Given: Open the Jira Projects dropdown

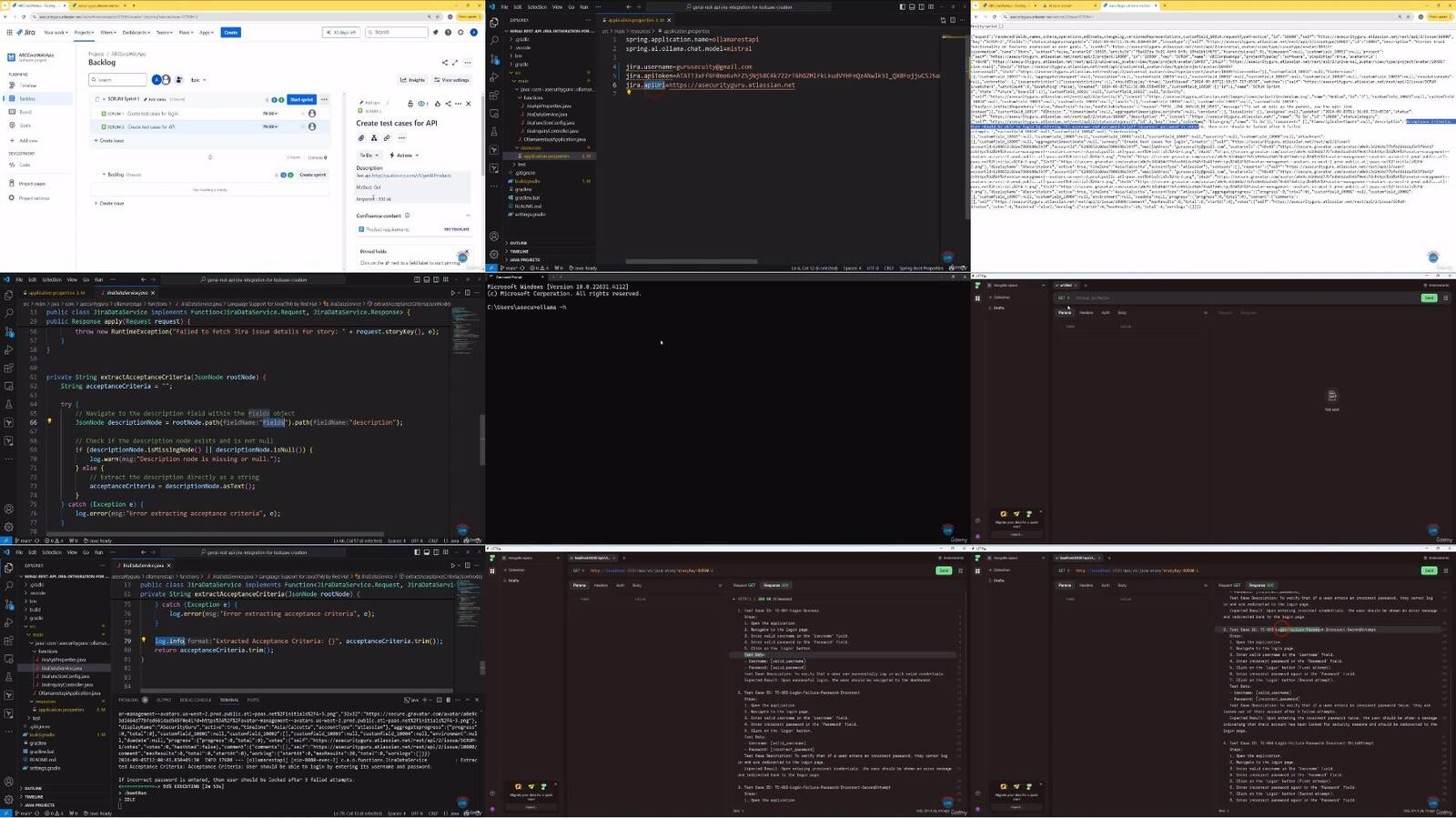Looking at the screenshot, I should tap(84, 32).
